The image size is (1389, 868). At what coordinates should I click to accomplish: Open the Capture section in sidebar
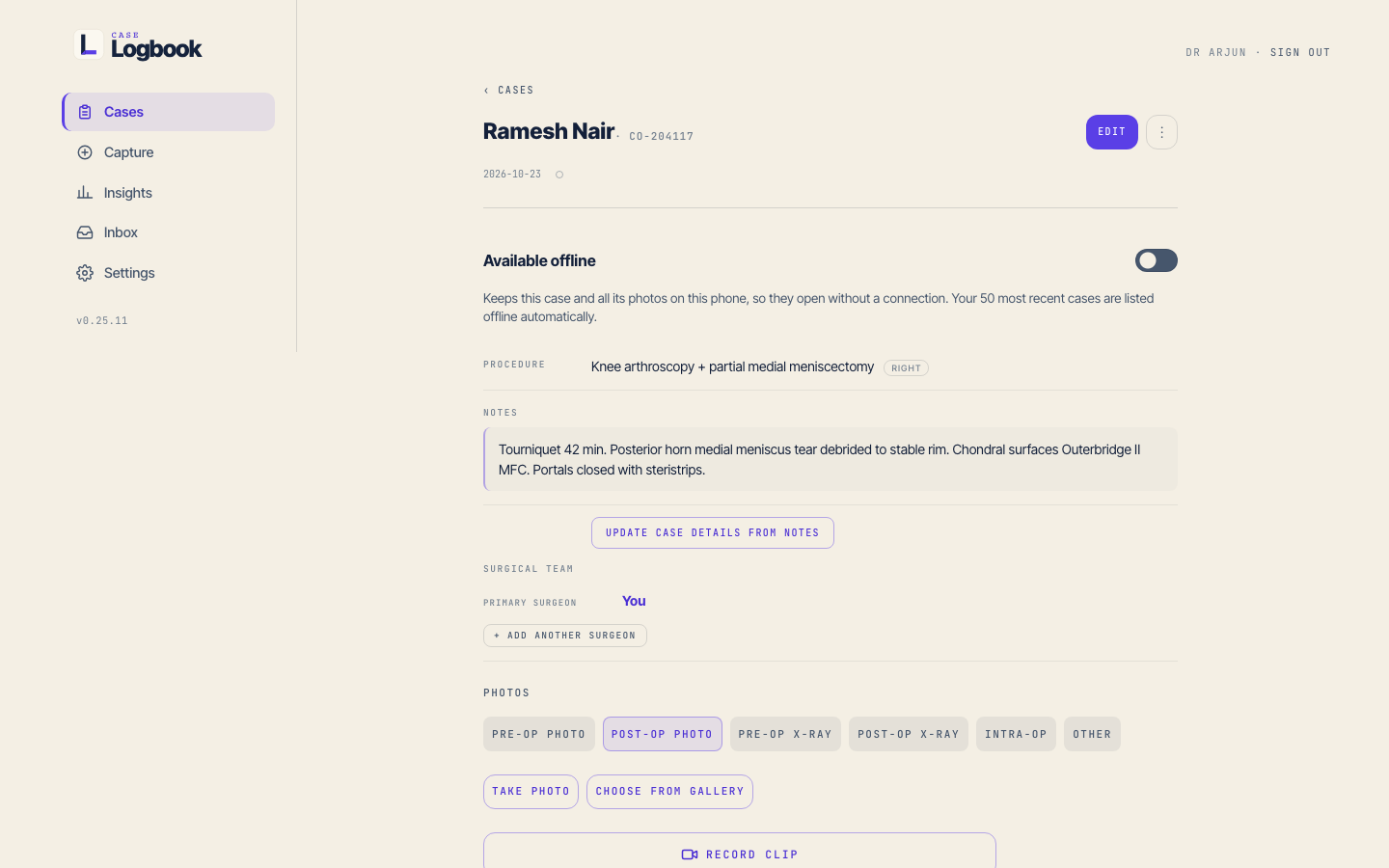pyautogui.click(x=169, y=152)
